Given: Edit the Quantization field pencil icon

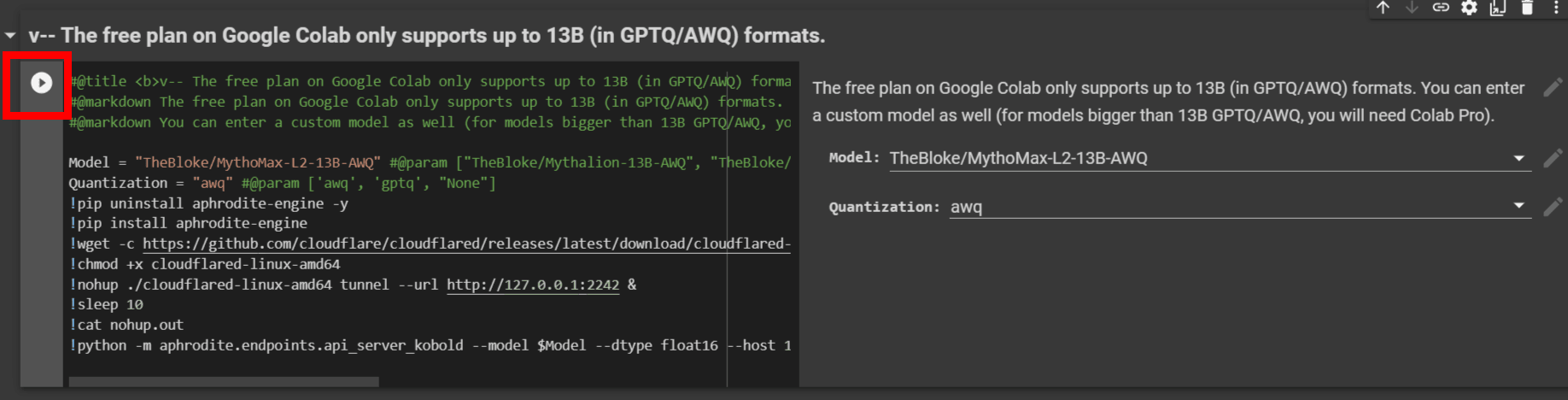Looking at the screenshot, I should pyautogui.click(x=1553, y=207).
